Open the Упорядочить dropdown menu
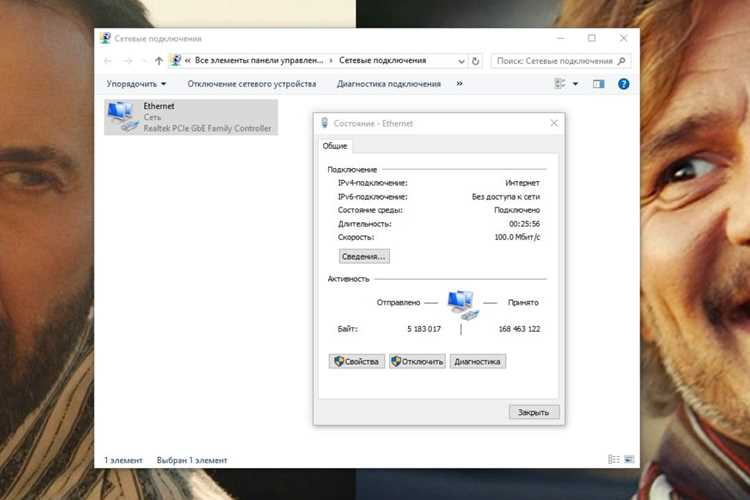750x500 pixels. pyautogui.click(x=136, y=84)
